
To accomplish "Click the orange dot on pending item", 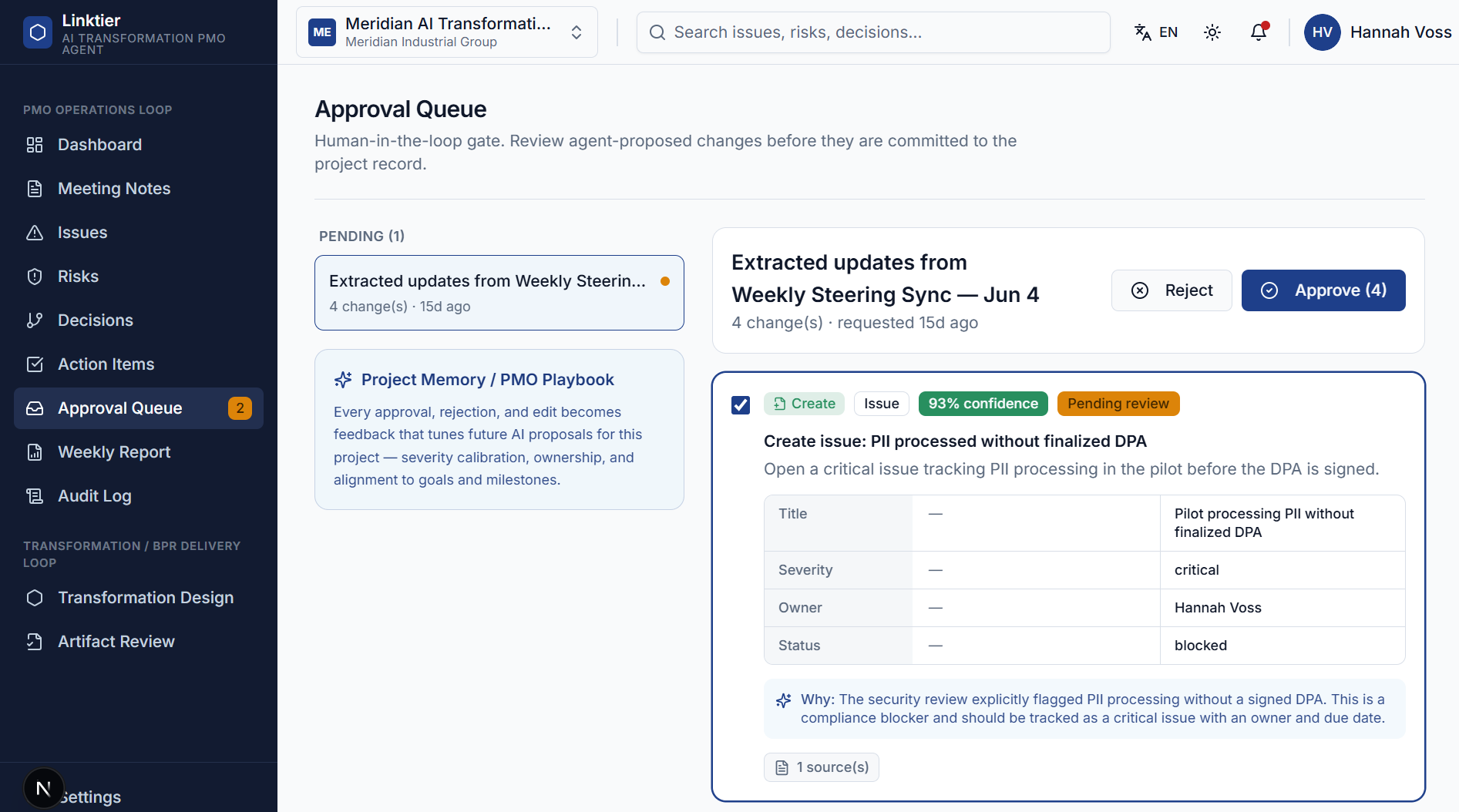I will (665, 281).
